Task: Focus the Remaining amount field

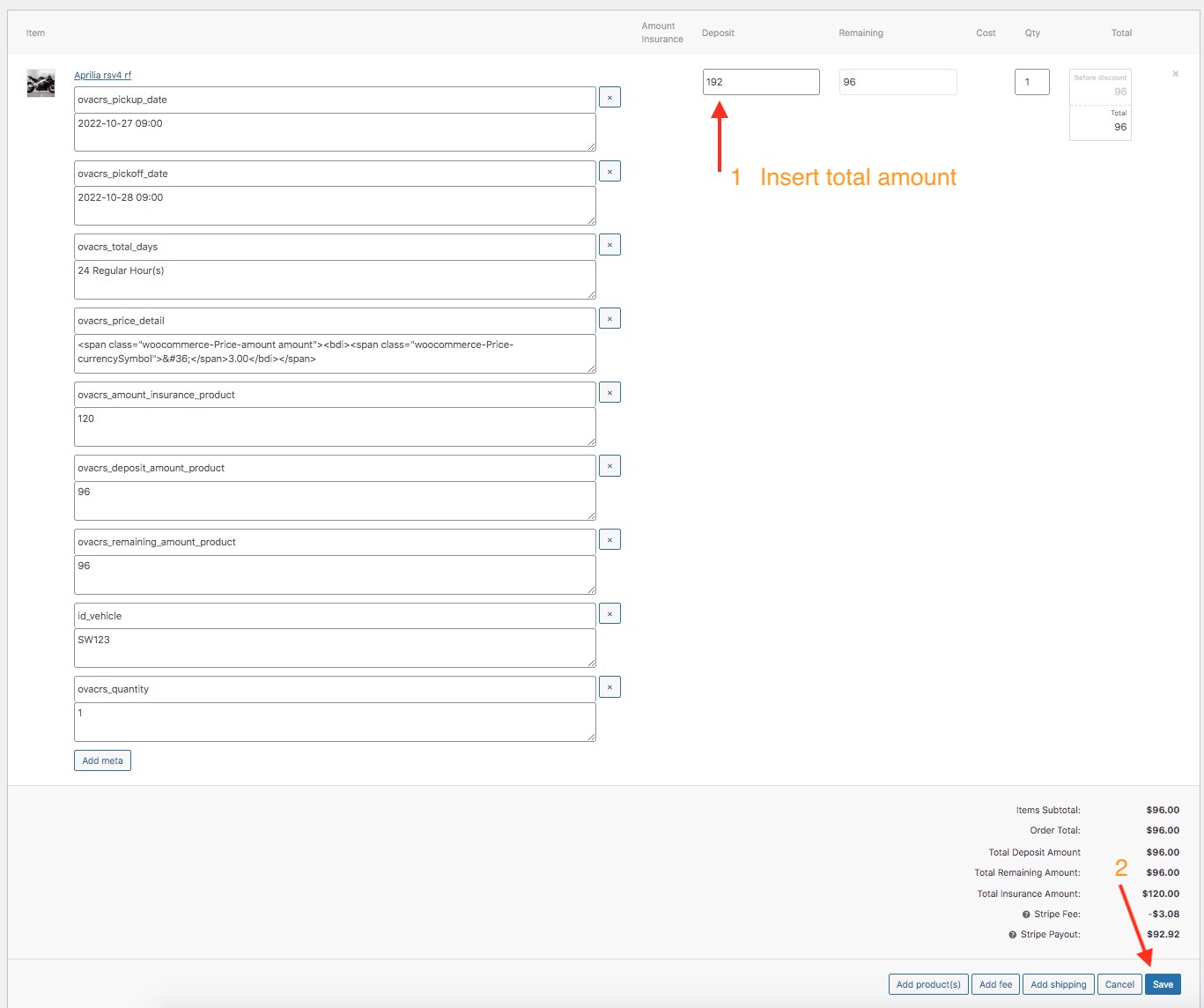Action: tap(897, 82)
